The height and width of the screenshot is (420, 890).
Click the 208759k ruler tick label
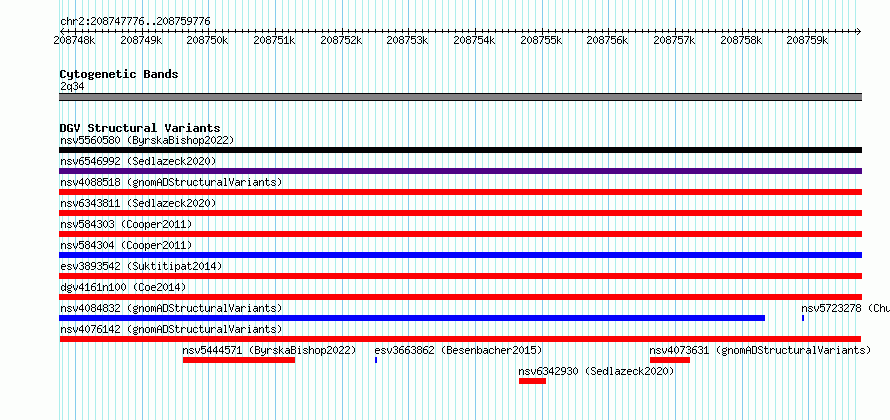pyautogui.click(x=808, y=40)
